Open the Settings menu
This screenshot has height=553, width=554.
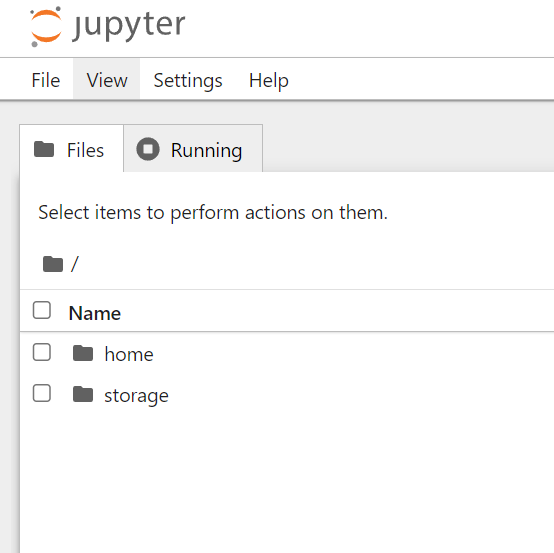(x=188, y=80)
